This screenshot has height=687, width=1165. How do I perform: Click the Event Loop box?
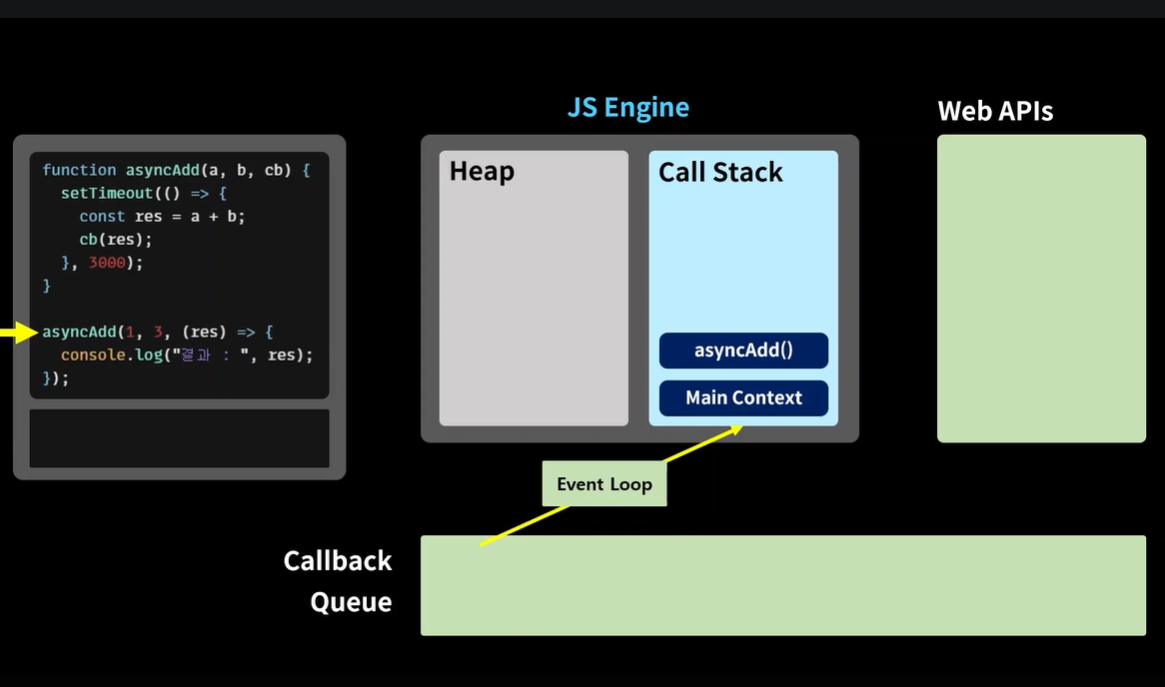[604, 484]
